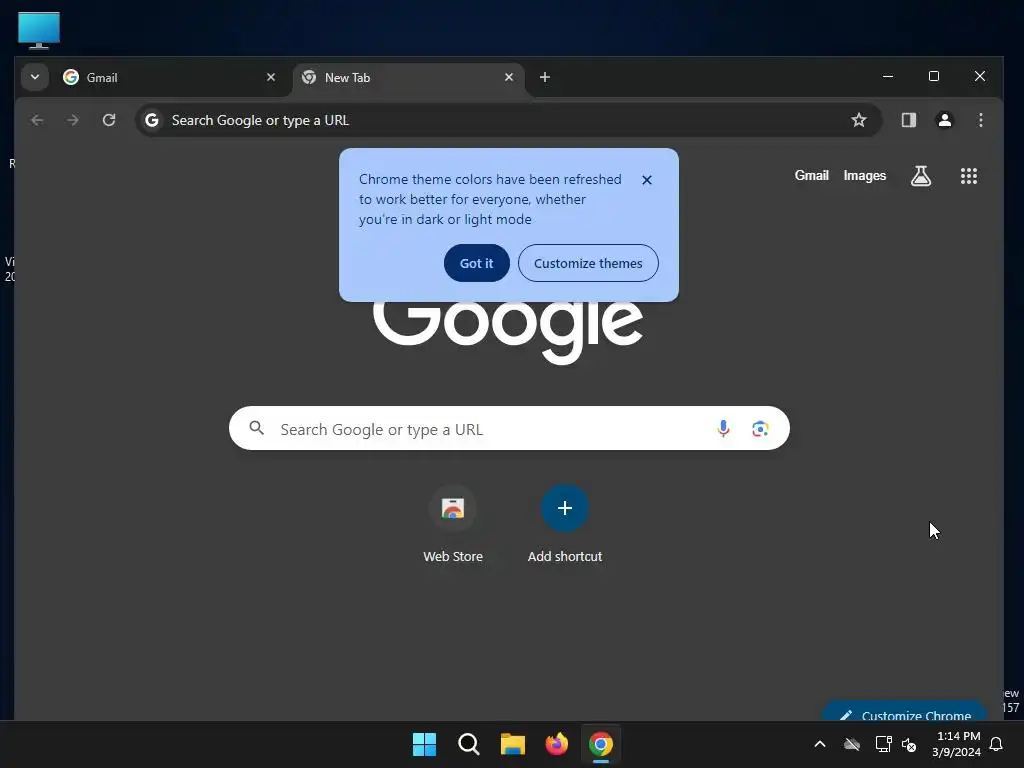Go forward to next page
Screen dimensions: 1024x768
pyautogui.click(x=73, y=120)
